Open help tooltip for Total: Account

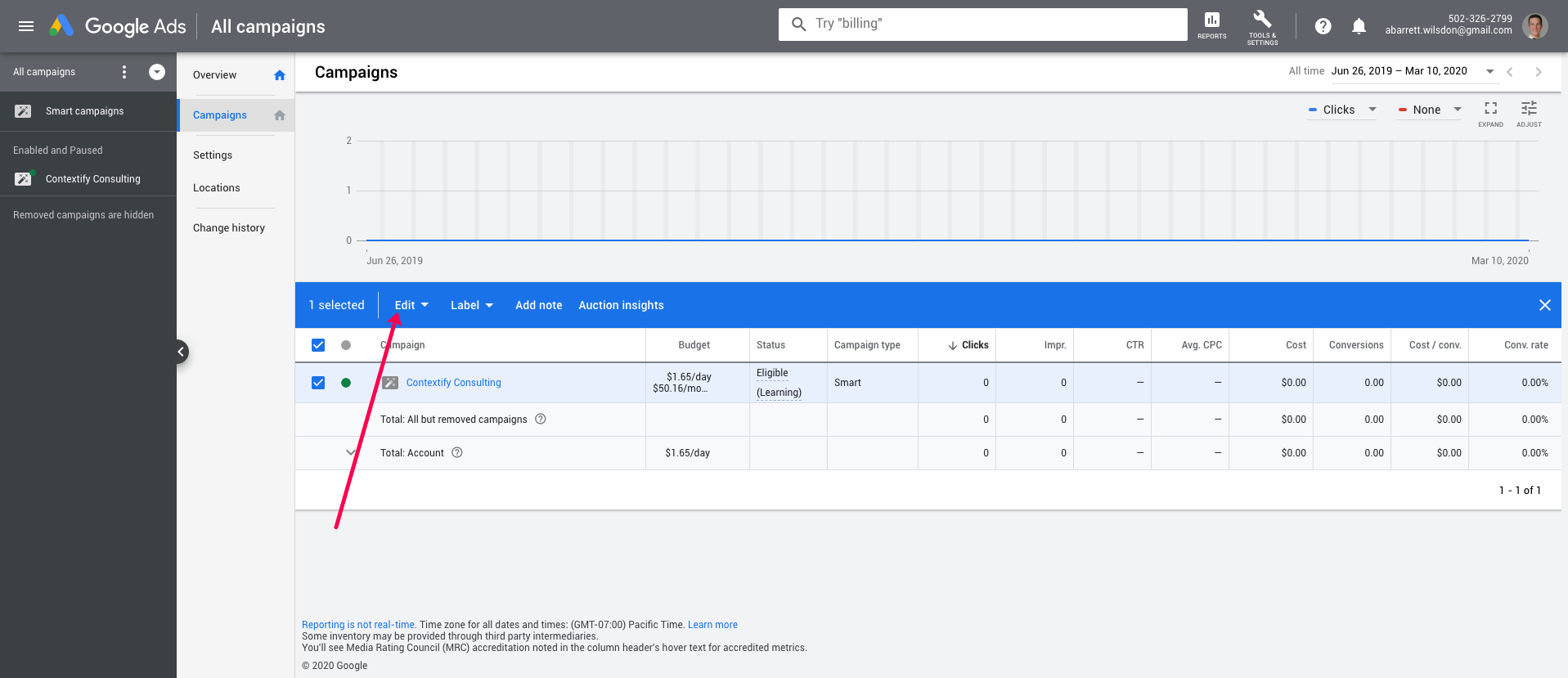click(457, 452)
